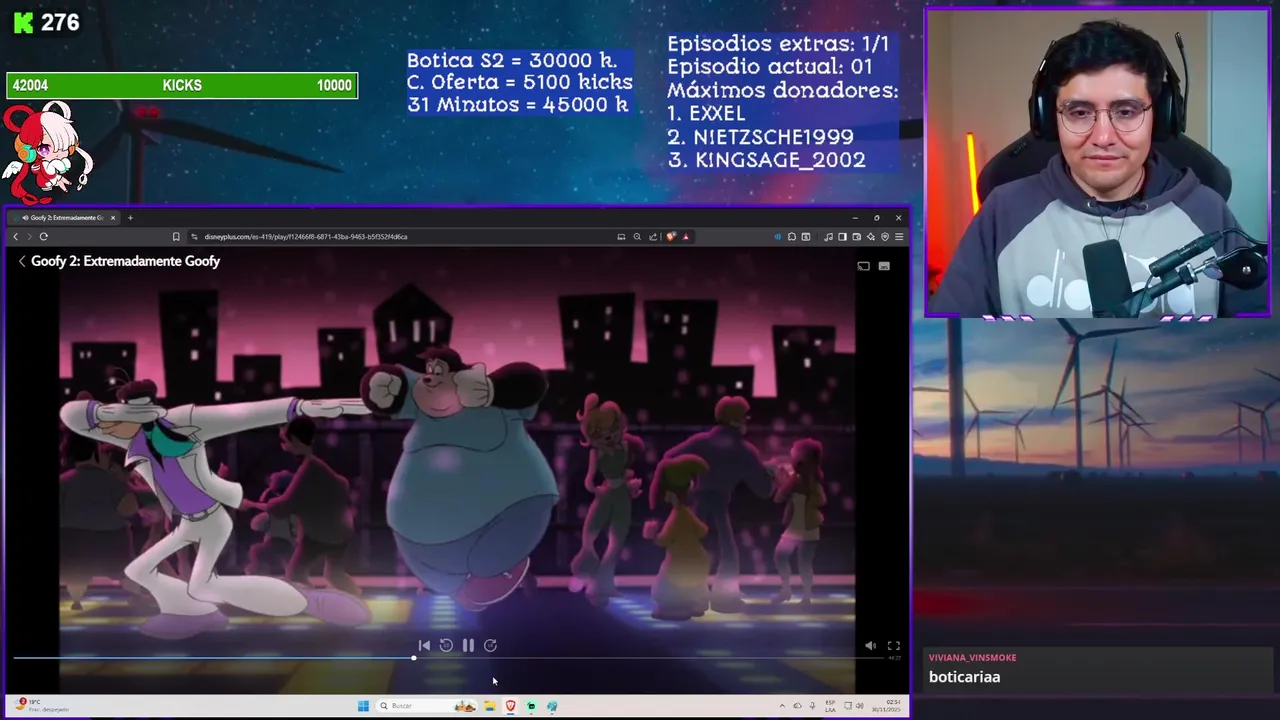Click the streamer webcam feed

(x=1097, y=163)
